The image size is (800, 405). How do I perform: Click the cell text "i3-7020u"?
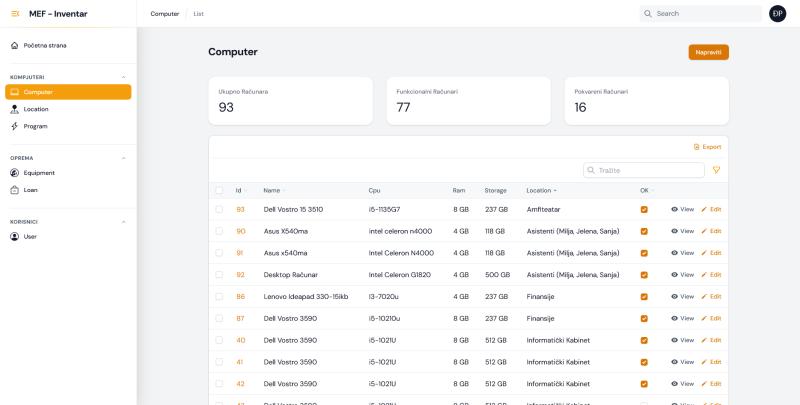pos(383,296)
